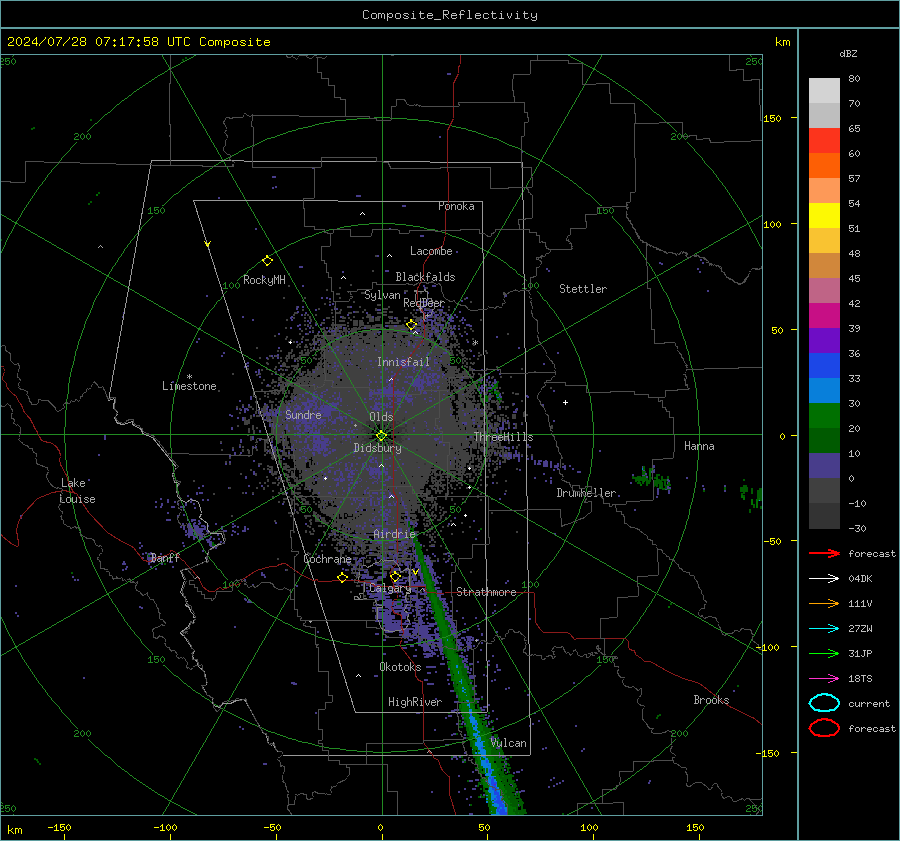The width and height of the screenshot is (900, 841).
Task: Click the dBZ legend heading
Action: click(x=848, y=53)
